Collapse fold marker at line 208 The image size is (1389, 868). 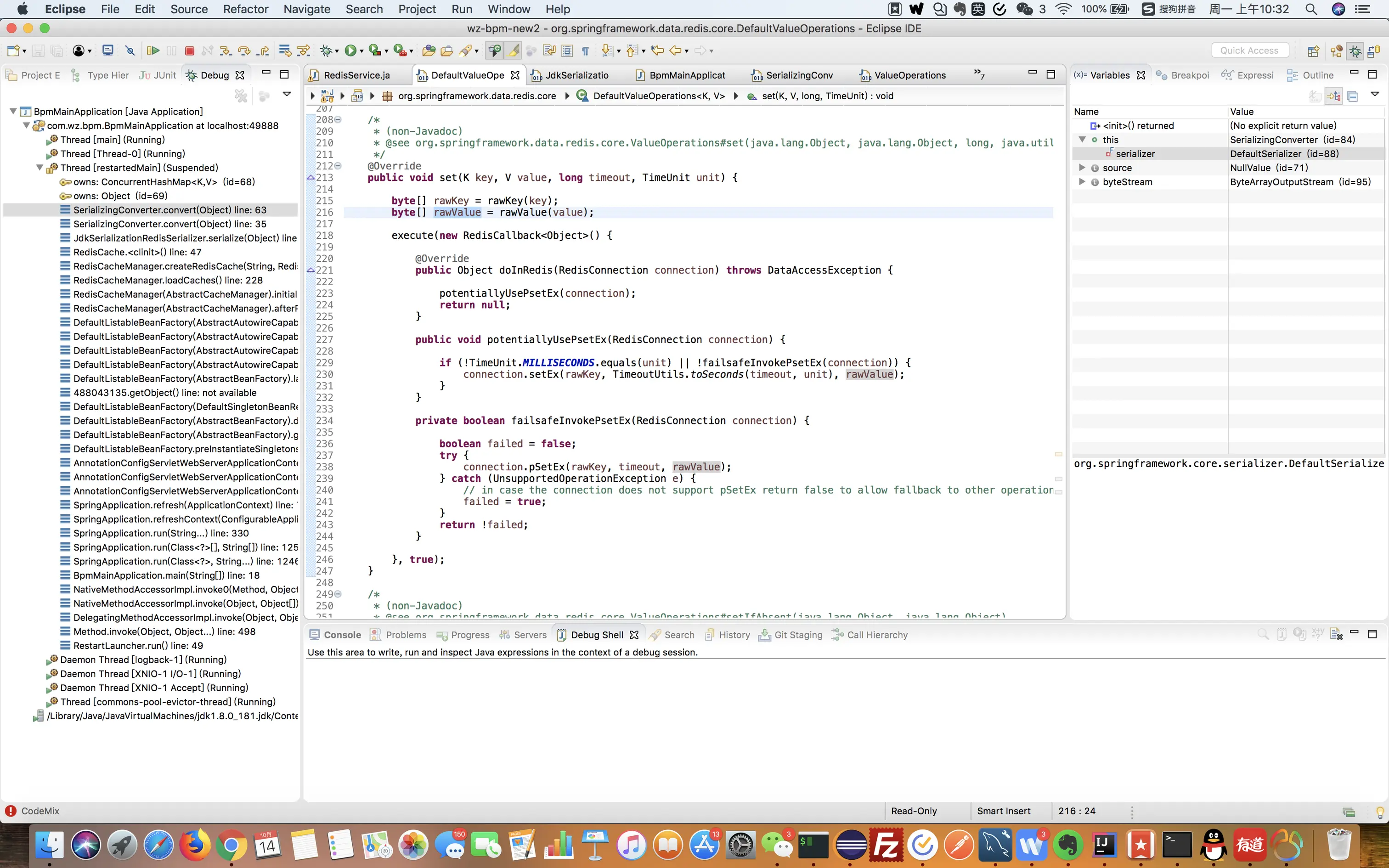338,119
